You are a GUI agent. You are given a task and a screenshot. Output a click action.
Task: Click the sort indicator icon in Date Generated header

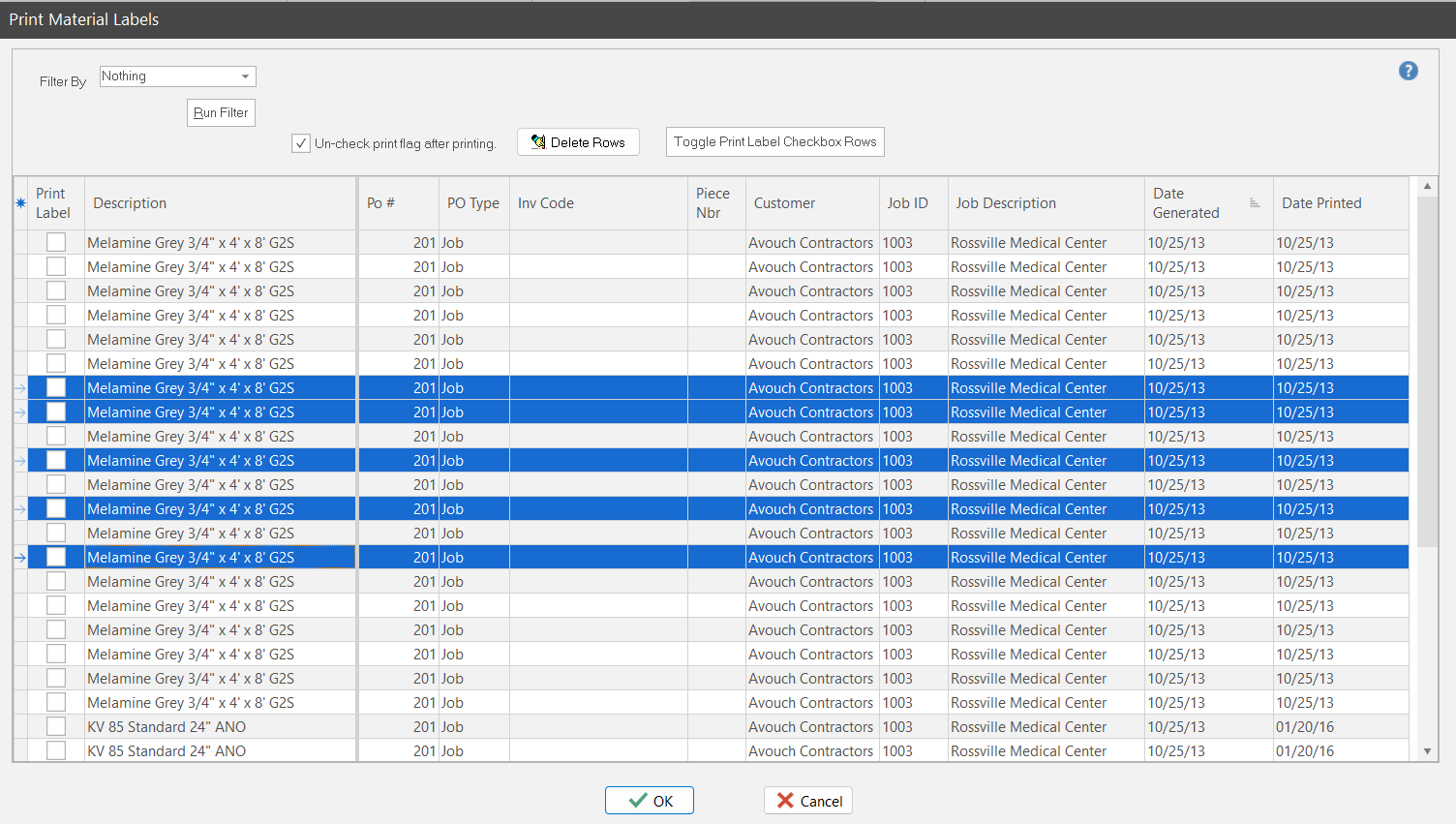pos(1254,203)
